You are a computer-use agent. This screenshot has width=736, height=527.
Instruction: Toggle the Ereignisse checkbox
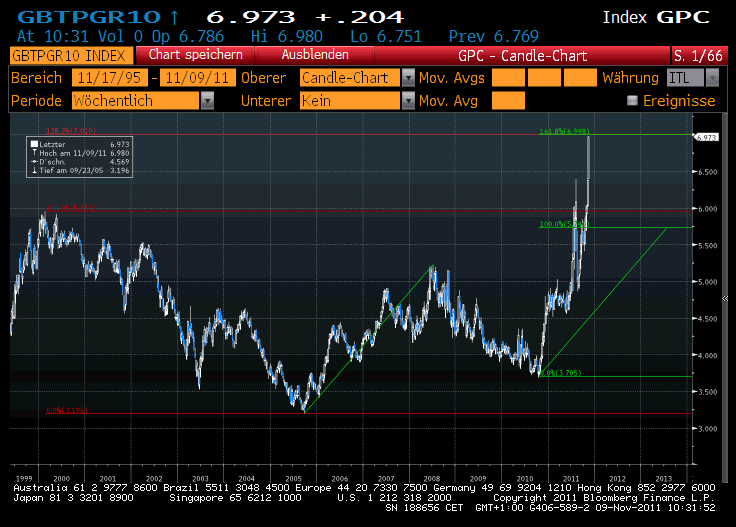click(x=632, y=100)
